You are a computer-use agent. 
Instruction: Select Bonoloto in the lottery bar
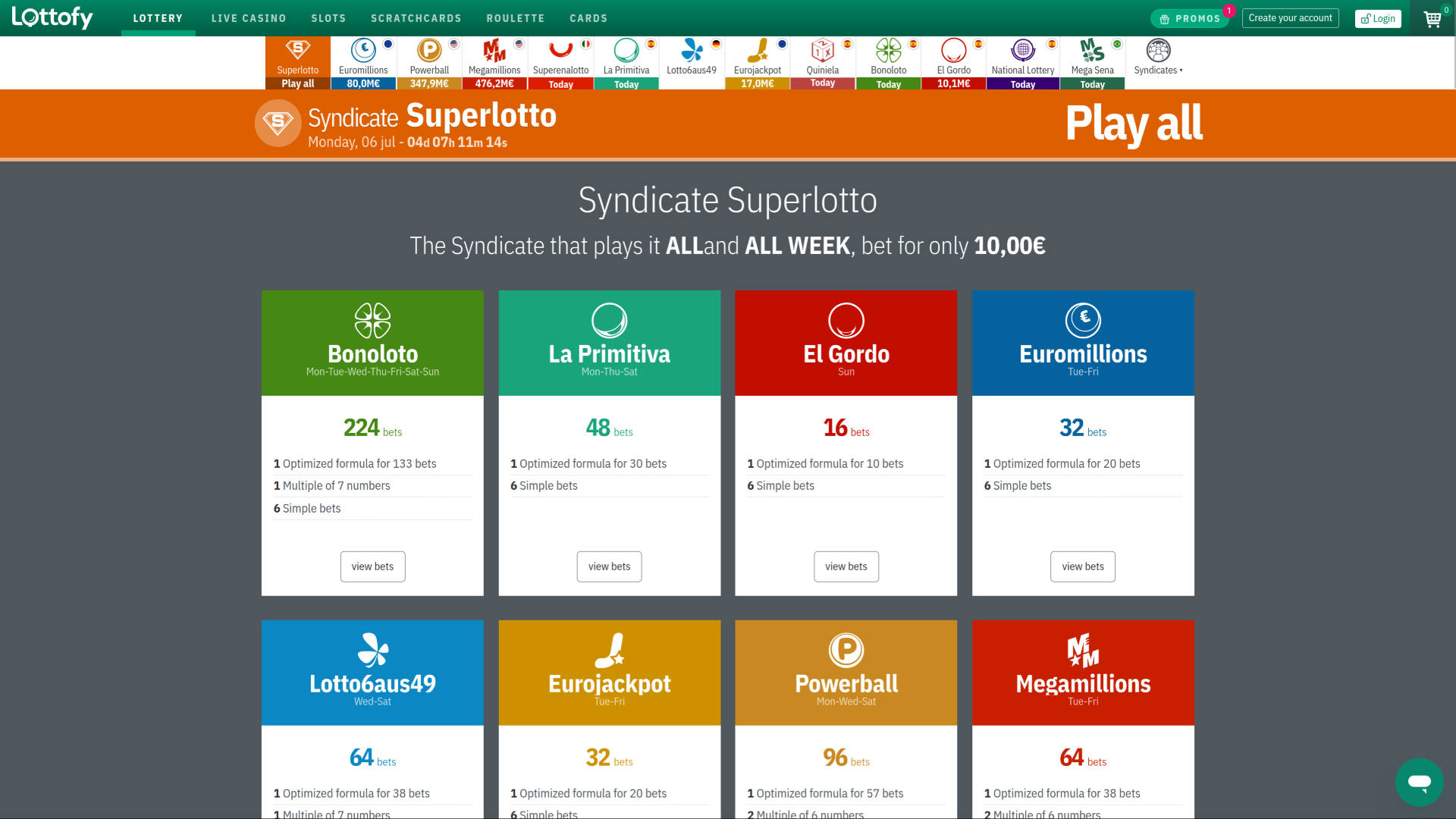[889, 63]
